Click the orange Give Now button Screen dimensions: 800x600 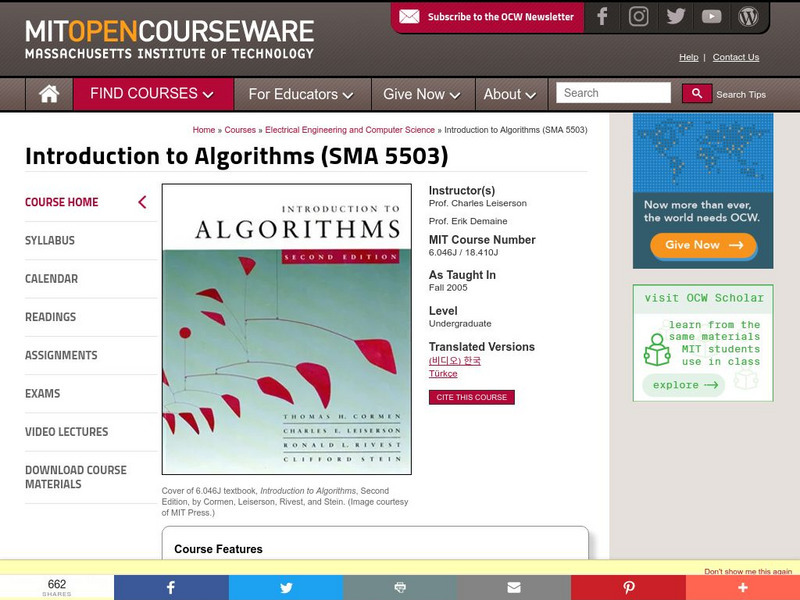[703, 245]
